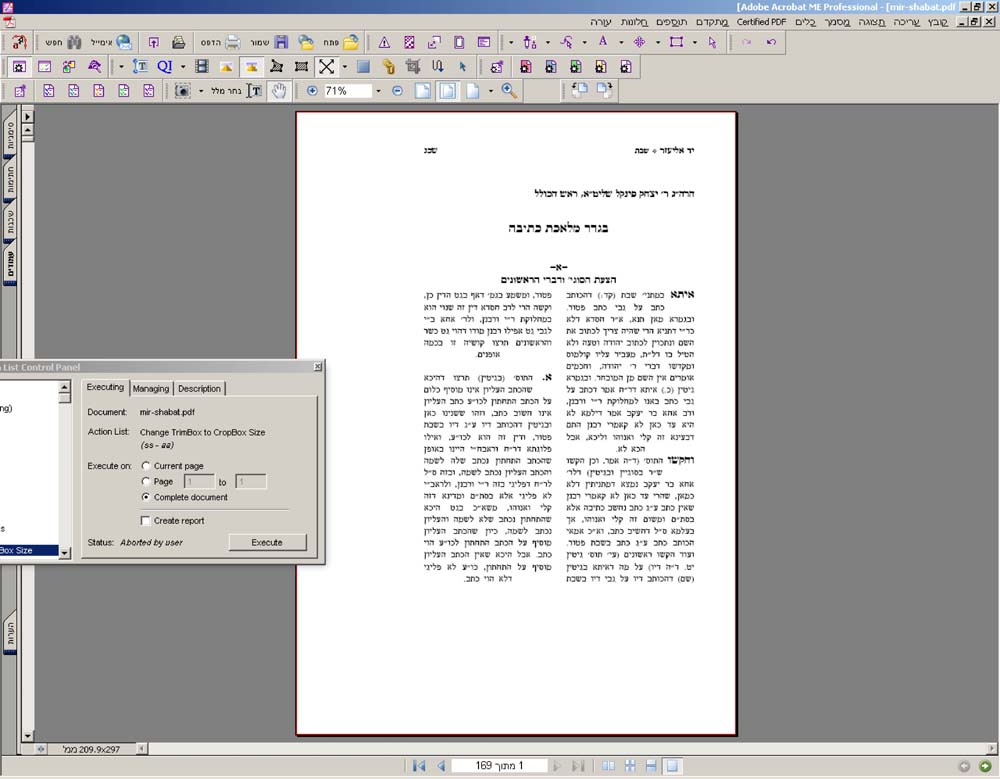Select the Crop tool icon
This screenshot has width=1000, height=779.
click(413, 66)
